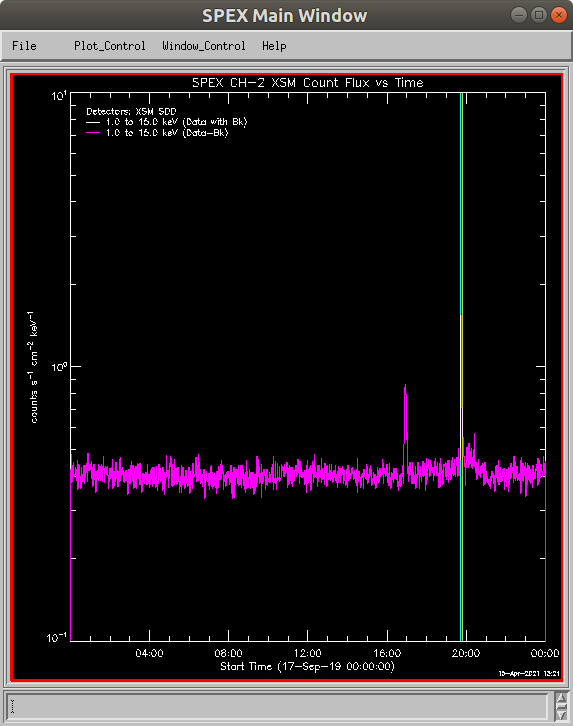Screen dimensions: 573x726
Task: Click the y-axis label 'counts s-1 cm-2 keV-1'
Action: tap(33, 367)
